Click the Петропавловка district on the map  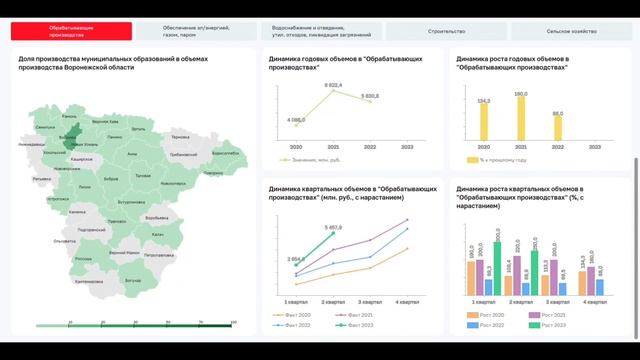159,255
